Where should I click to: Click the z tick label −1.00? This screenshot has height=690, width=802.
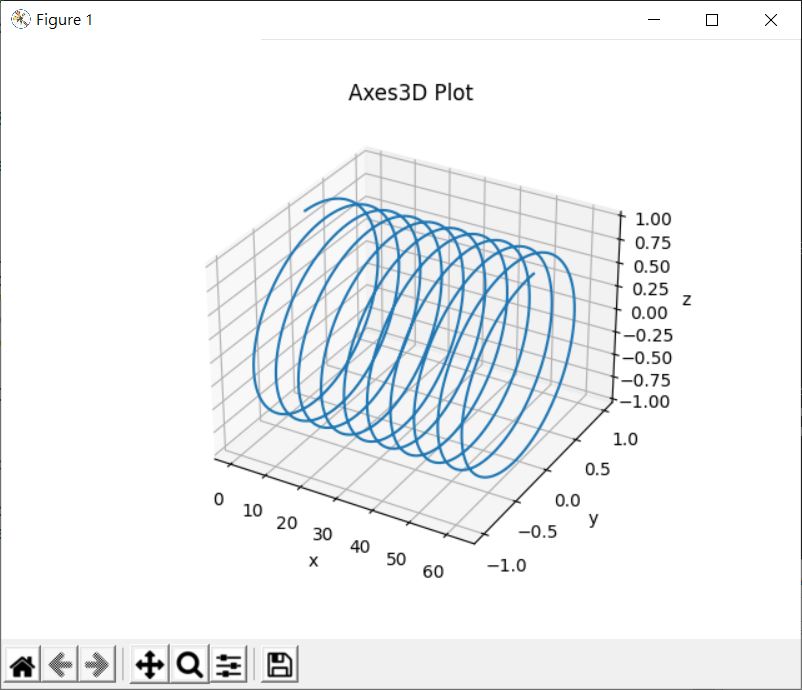click(644, 402)
